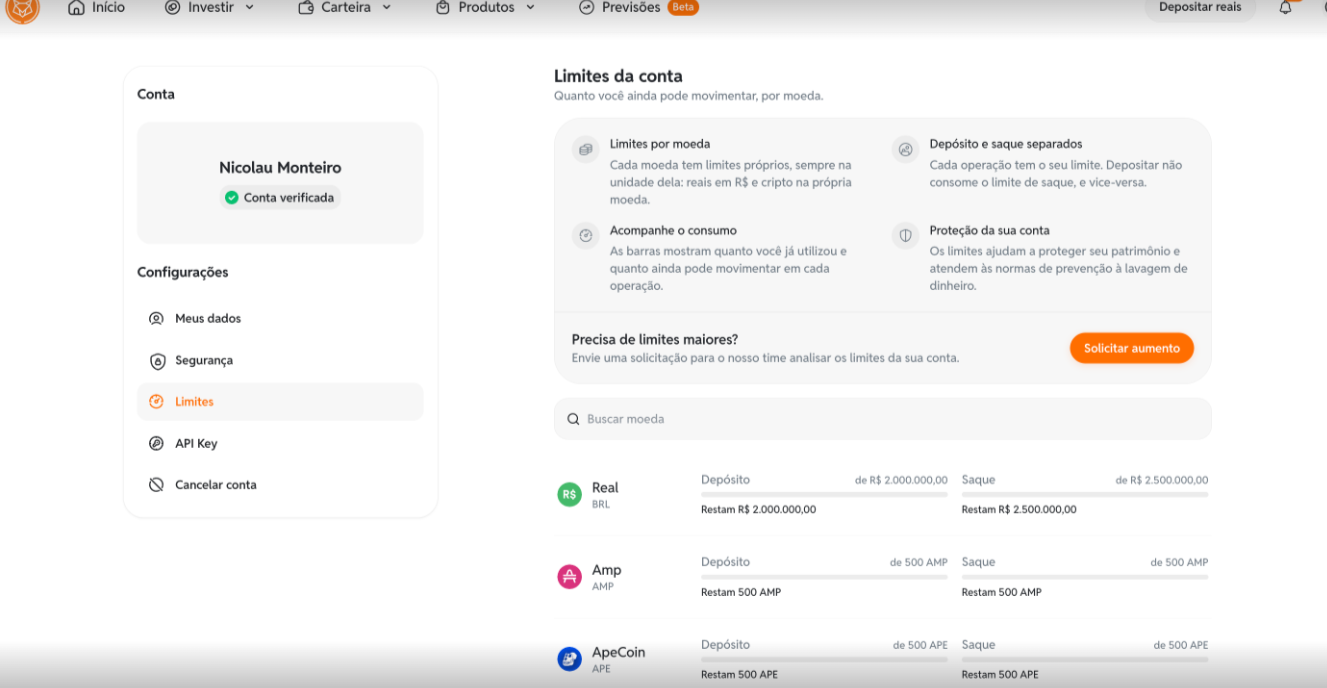Viewport: 1327px width, 688px height.
Task: Go to Início in top navigation
Action: click(108, 7)
